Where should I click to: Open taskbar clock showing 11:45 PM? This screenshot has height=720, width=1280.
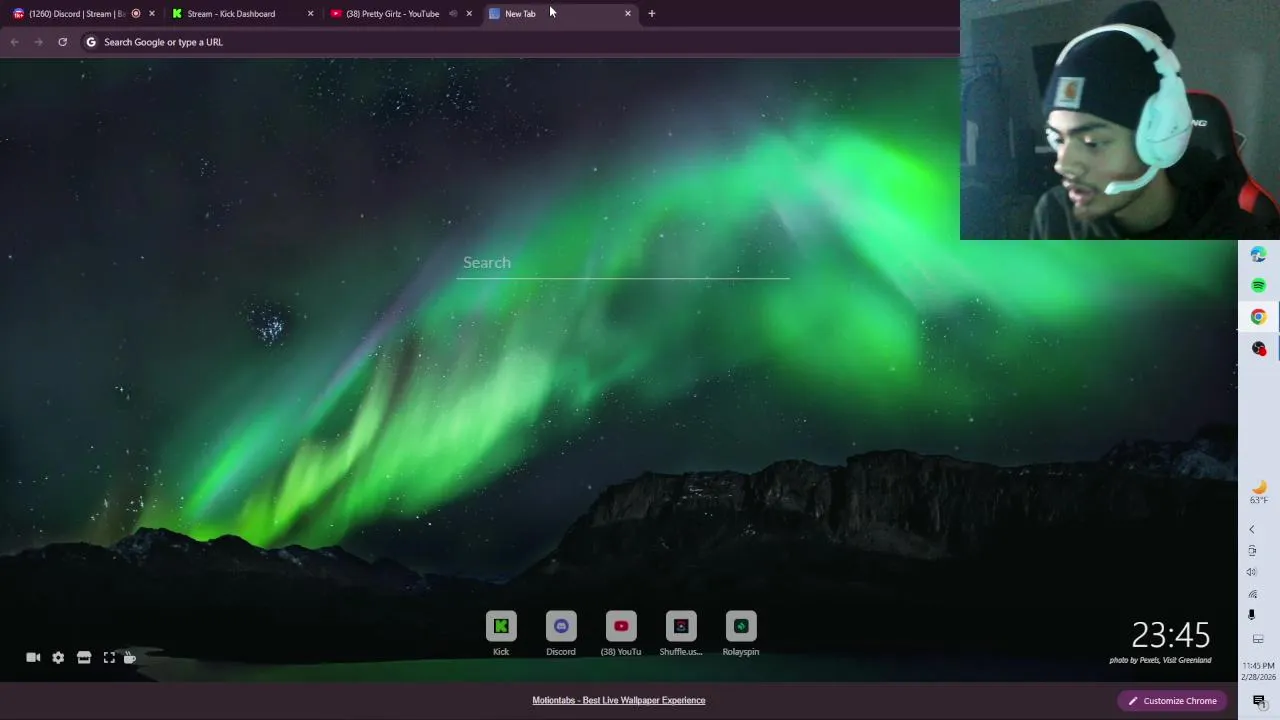coord(1259,671)
